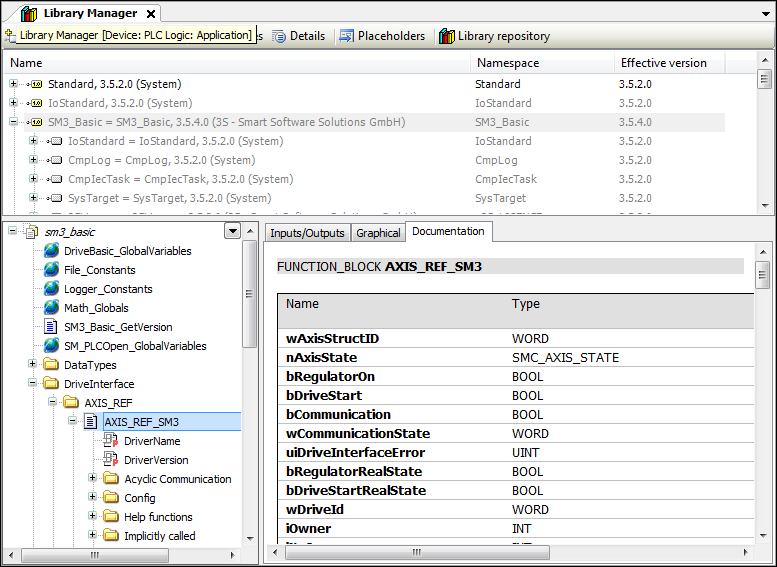Image resolution: width=777 pixels, height=567 pixels.
Task: Select the Documentation tab
Action: [448, 231]
